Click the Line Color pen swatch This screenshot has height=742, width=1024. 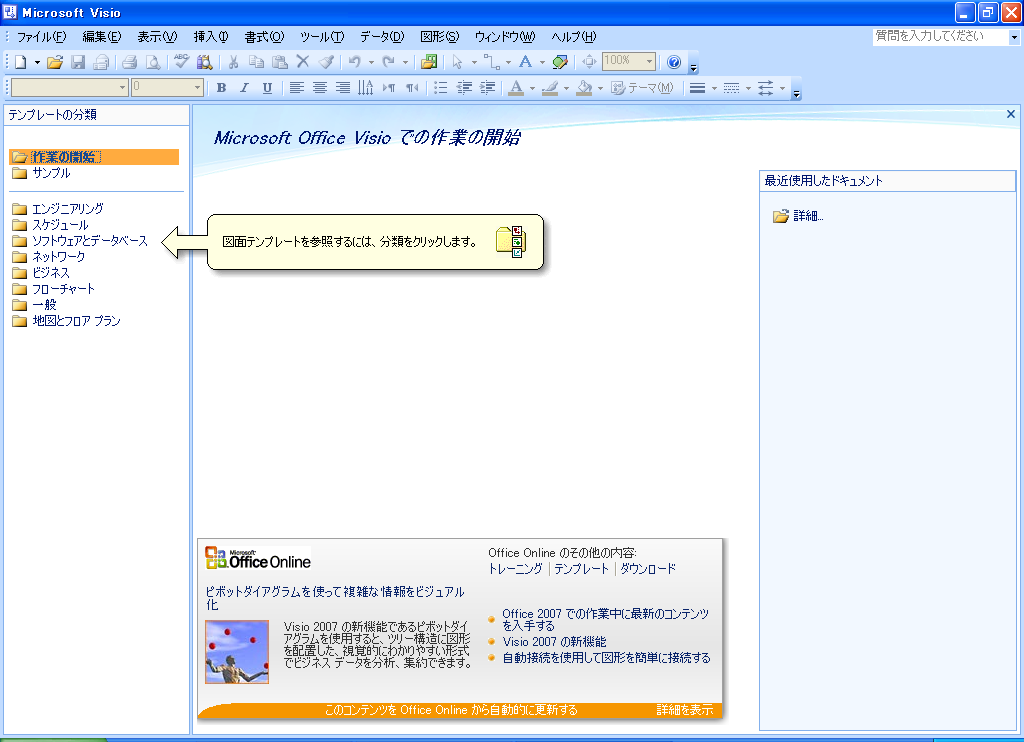click(x=550, y=88)
